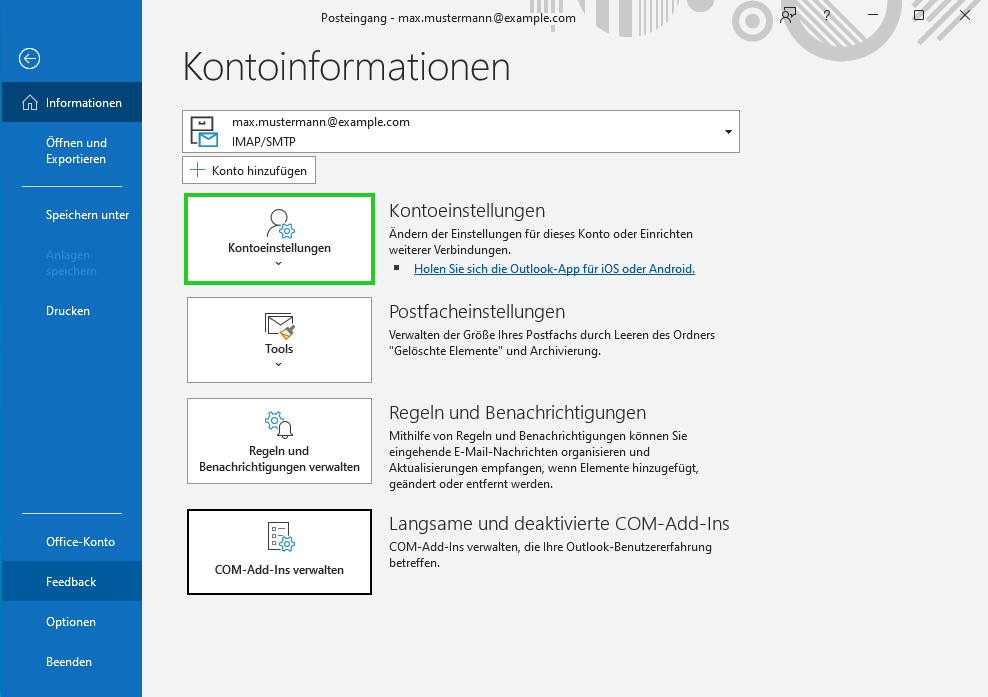Click Regeln und Benachrichtigungen verwalten label
The image size is (988, 697).
coord(279,459)
